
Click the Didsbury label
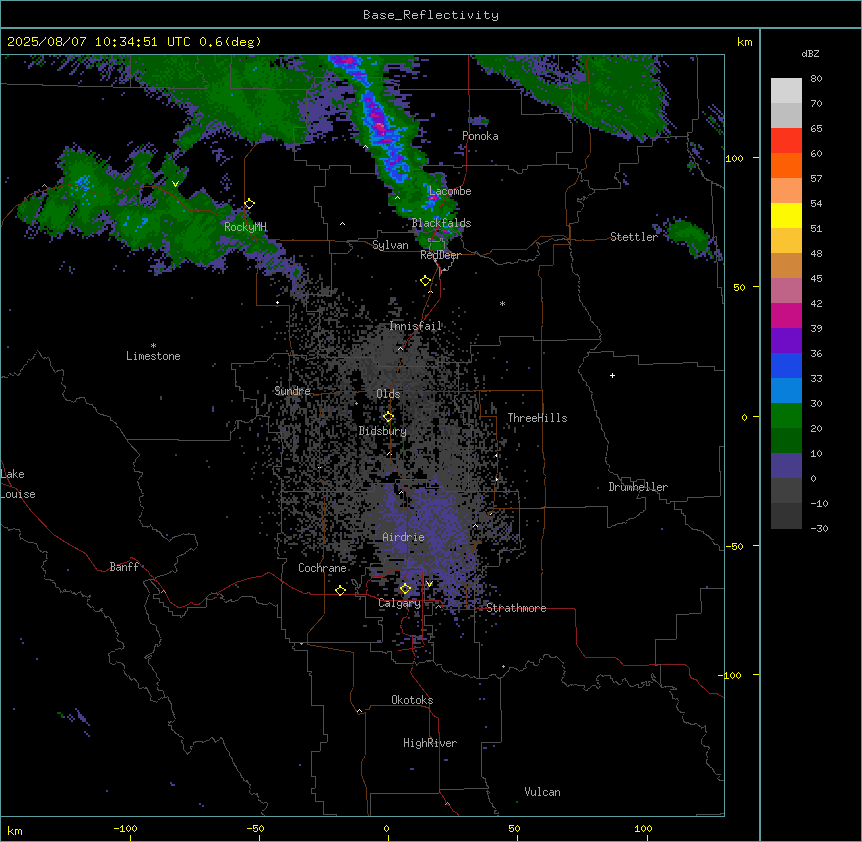click(383, 431)
